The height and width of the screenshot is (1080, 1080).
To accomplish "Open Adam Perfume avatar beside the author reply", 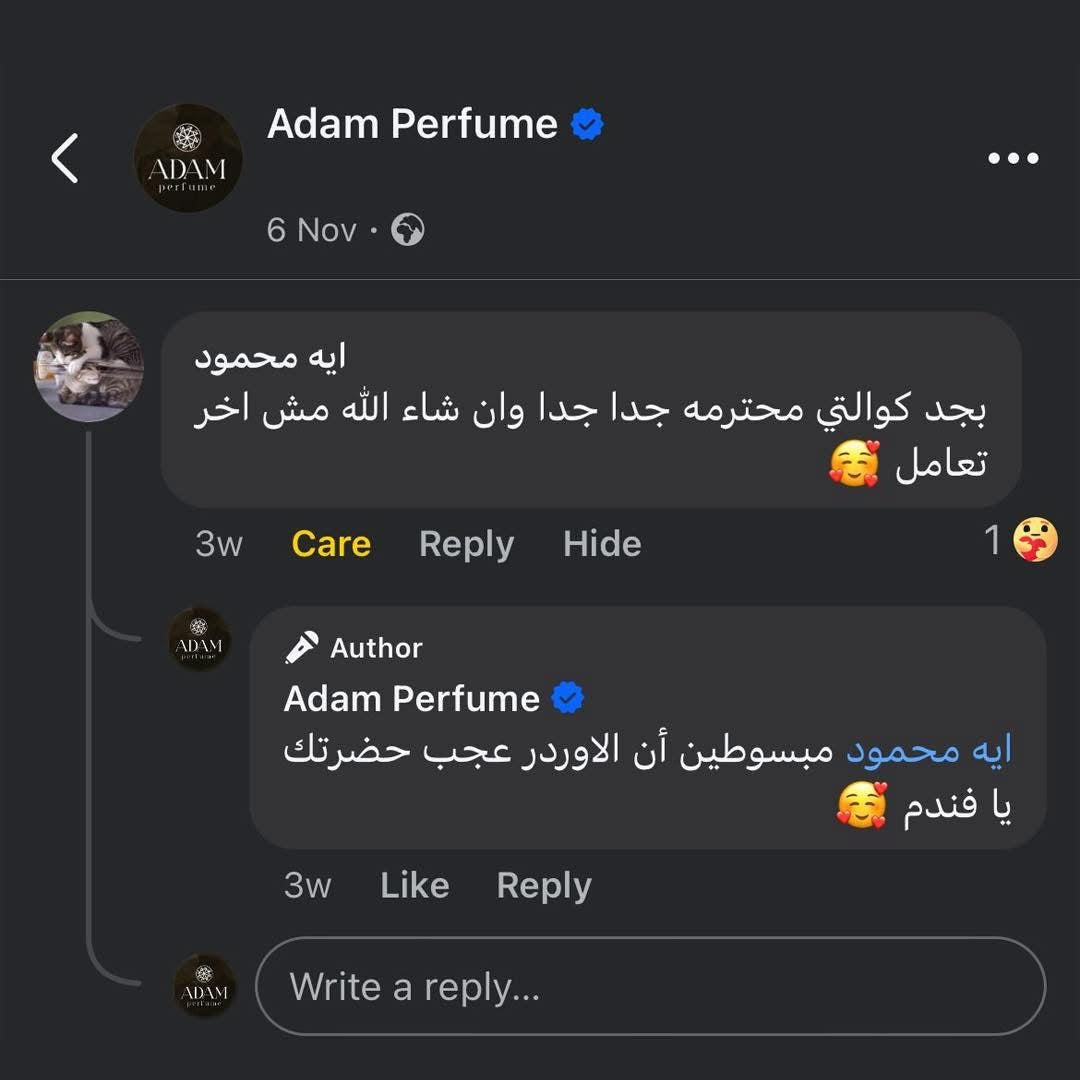I will [x=200, y=638].
